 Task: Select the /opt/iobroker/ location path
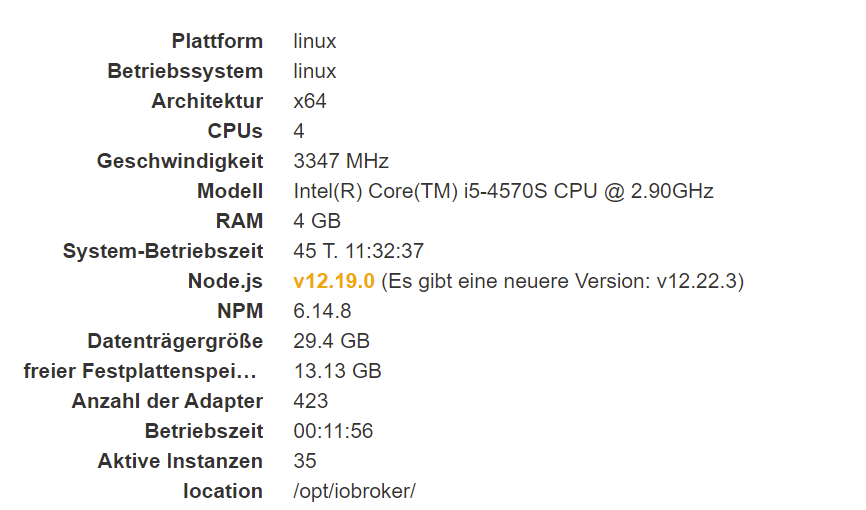(x=354, y=491)
